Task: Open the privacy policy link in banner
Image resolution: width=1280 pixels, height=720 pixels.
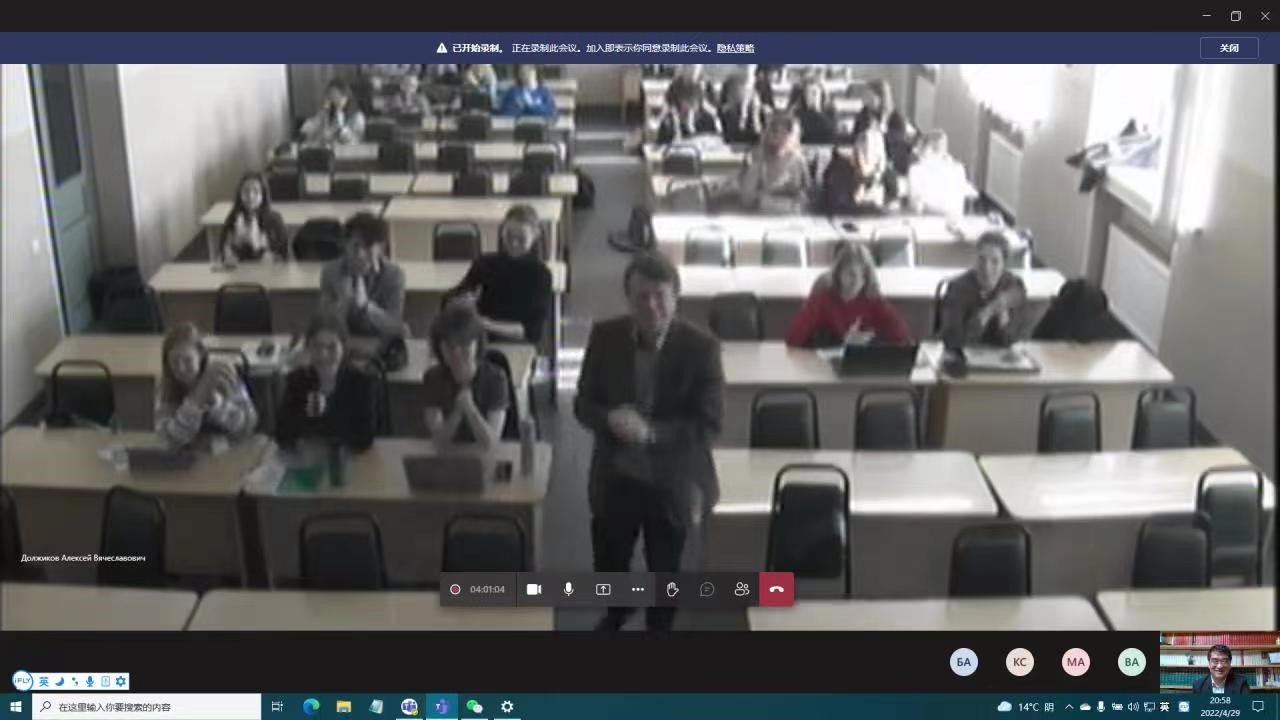Action: click(x=735, y=48)
